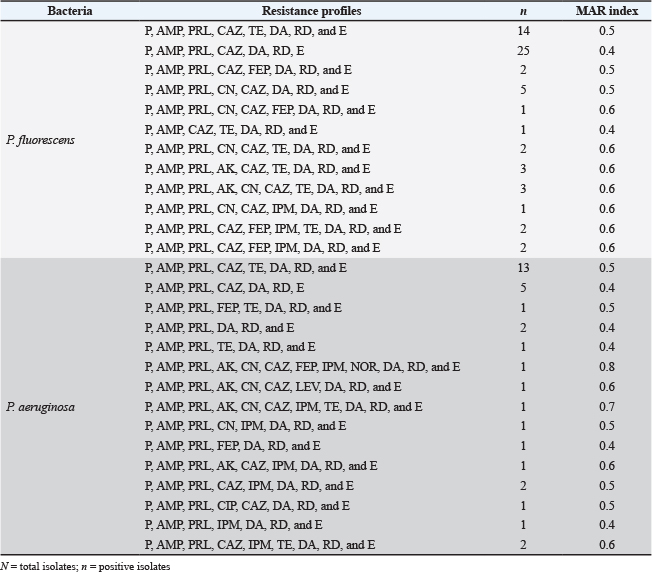The width and height of the screenshot is (652, 572).
Task: Click the resistance profile containing LEV
Action: (273, 387)
